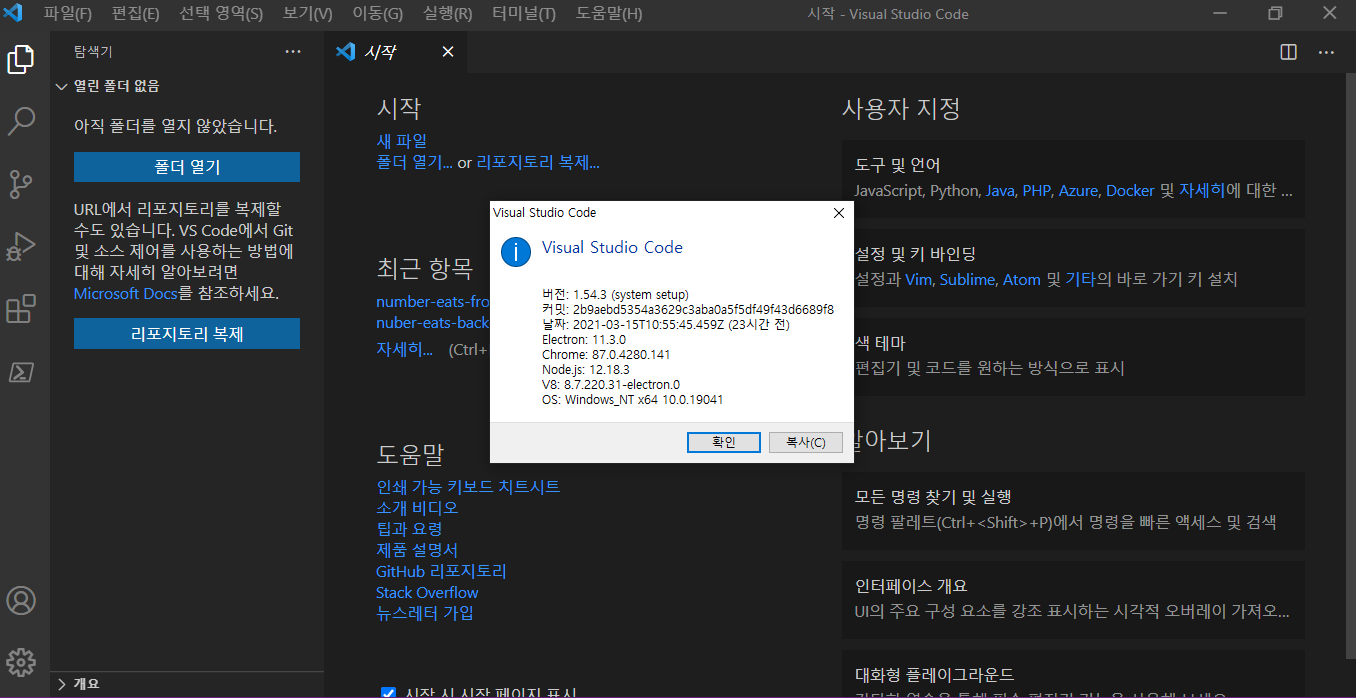Click the 자세히... link under recent items
The height and width of the screenshot is (698, 1356).
click(x=404, y=350)
